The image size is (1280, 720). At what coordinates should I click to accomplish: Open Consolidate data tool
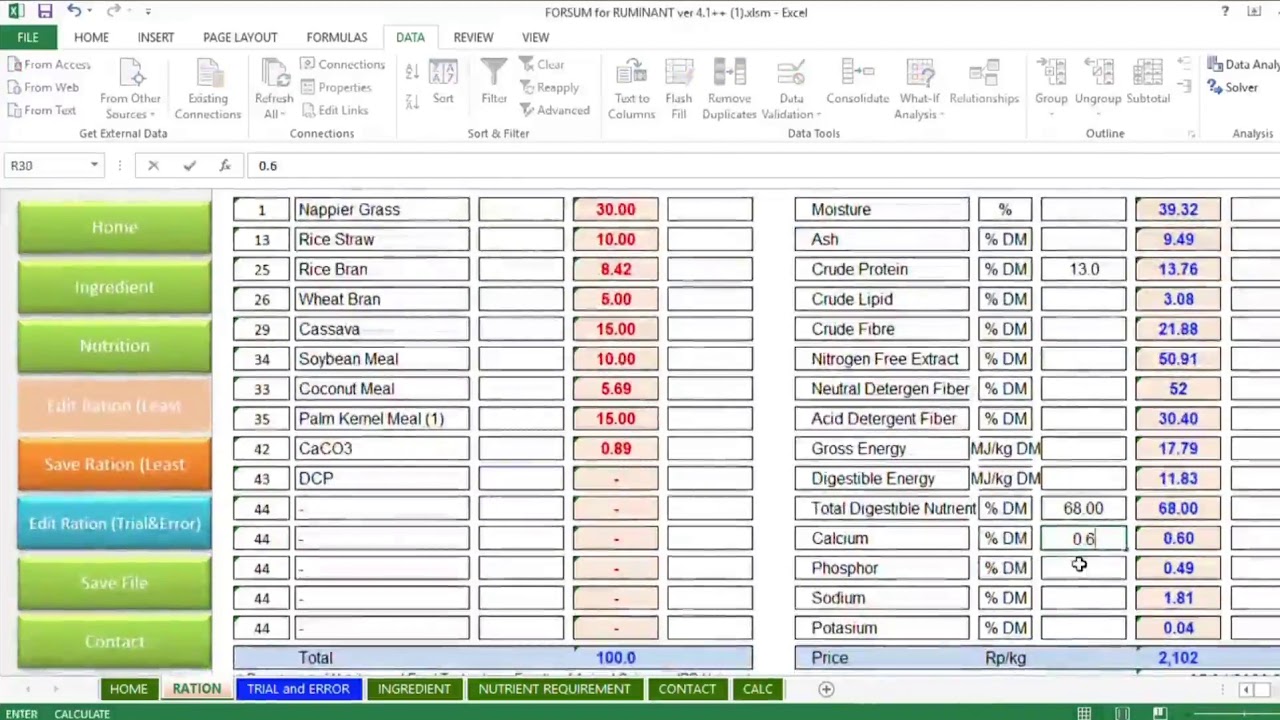pos(857,82)
